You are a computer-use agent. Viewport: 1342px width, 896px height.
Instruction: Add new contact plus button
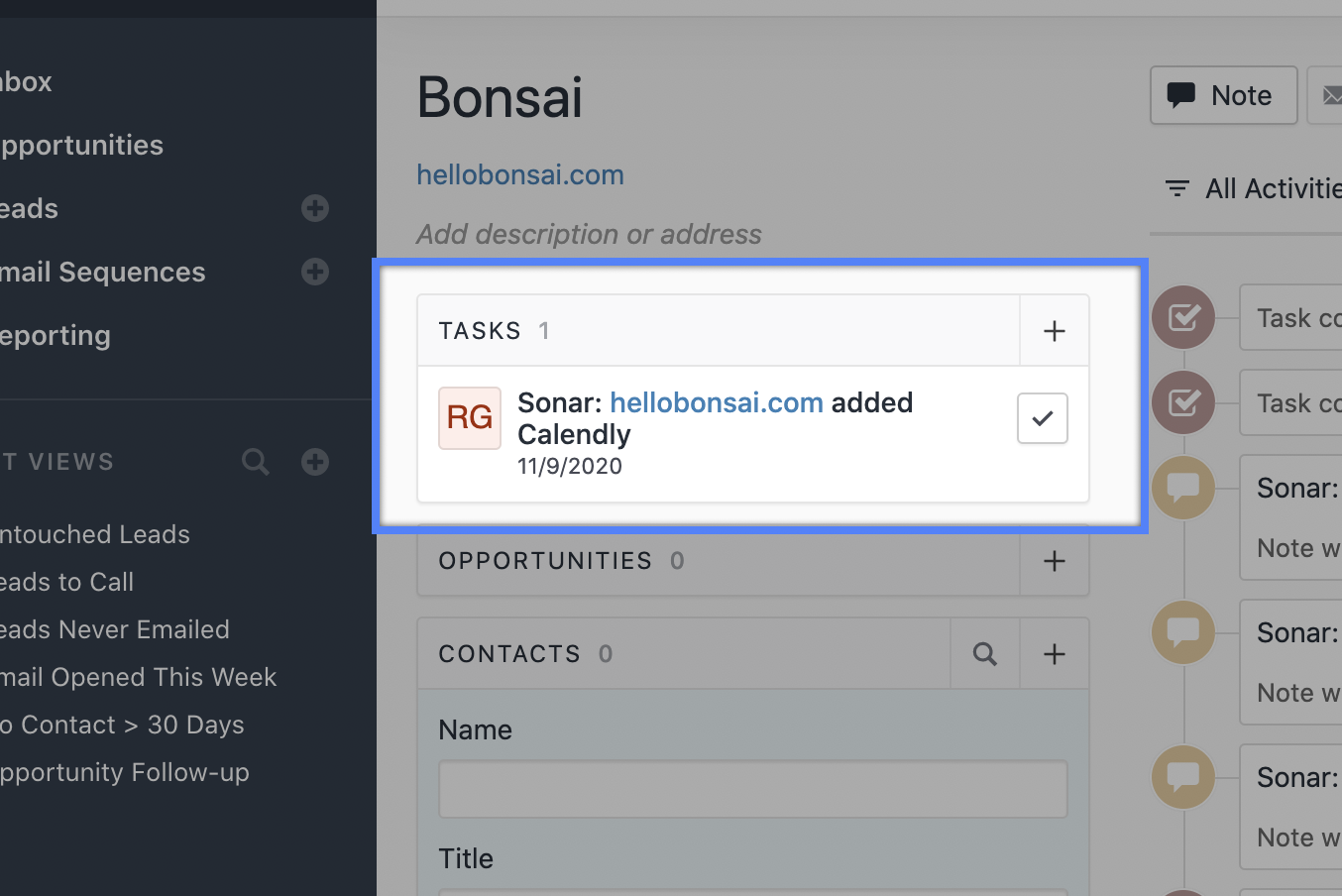coord(1055,654)
